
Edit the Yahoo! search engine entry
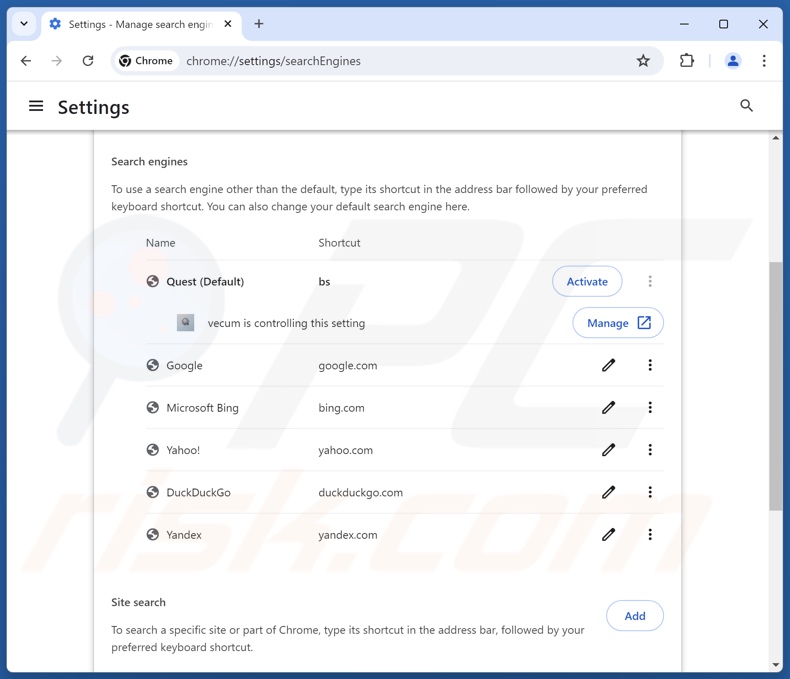609,450
